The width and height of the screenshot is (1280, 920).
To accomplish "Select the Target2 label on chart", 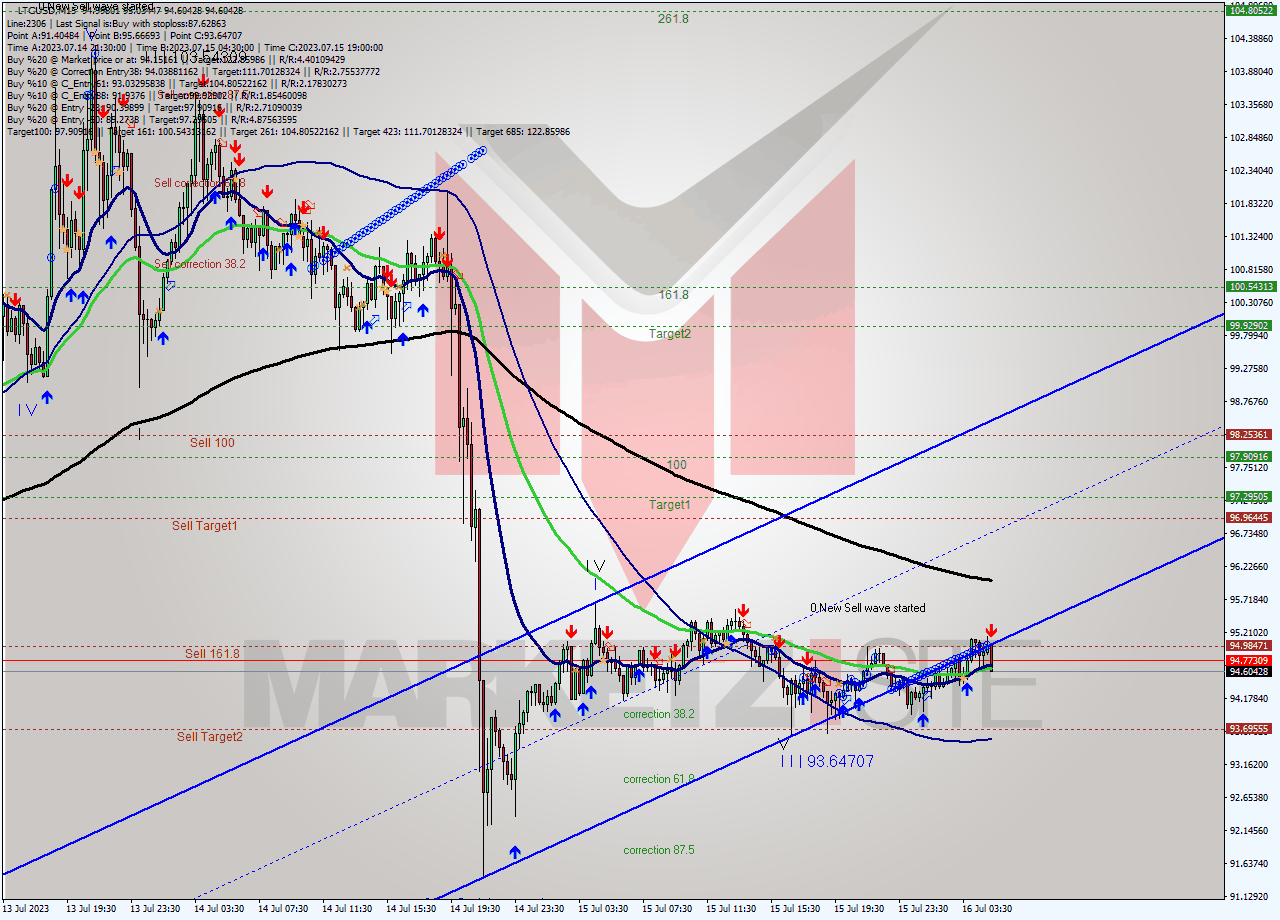I will (x=670, y=334).
